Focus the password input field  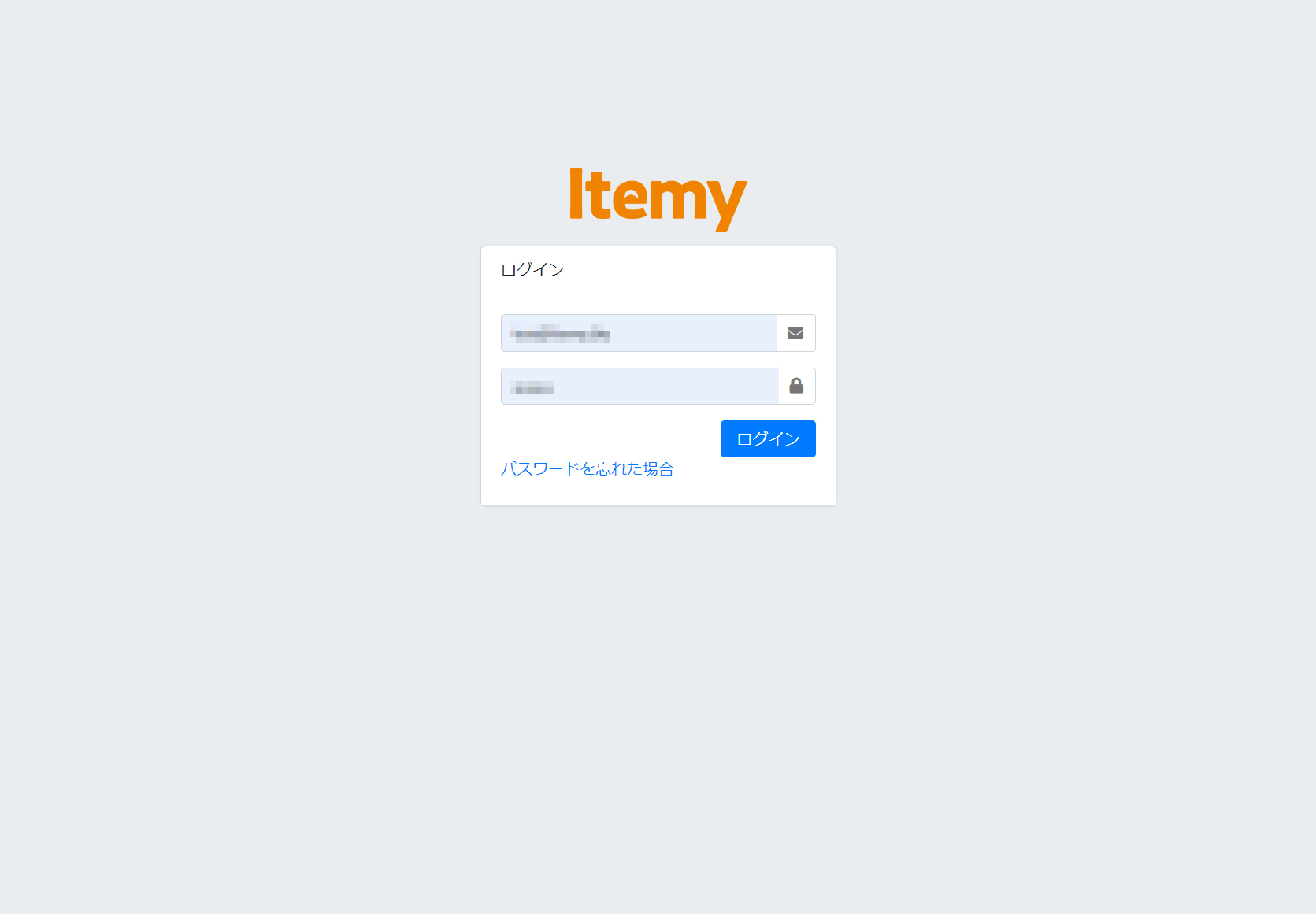coord(639,386)
